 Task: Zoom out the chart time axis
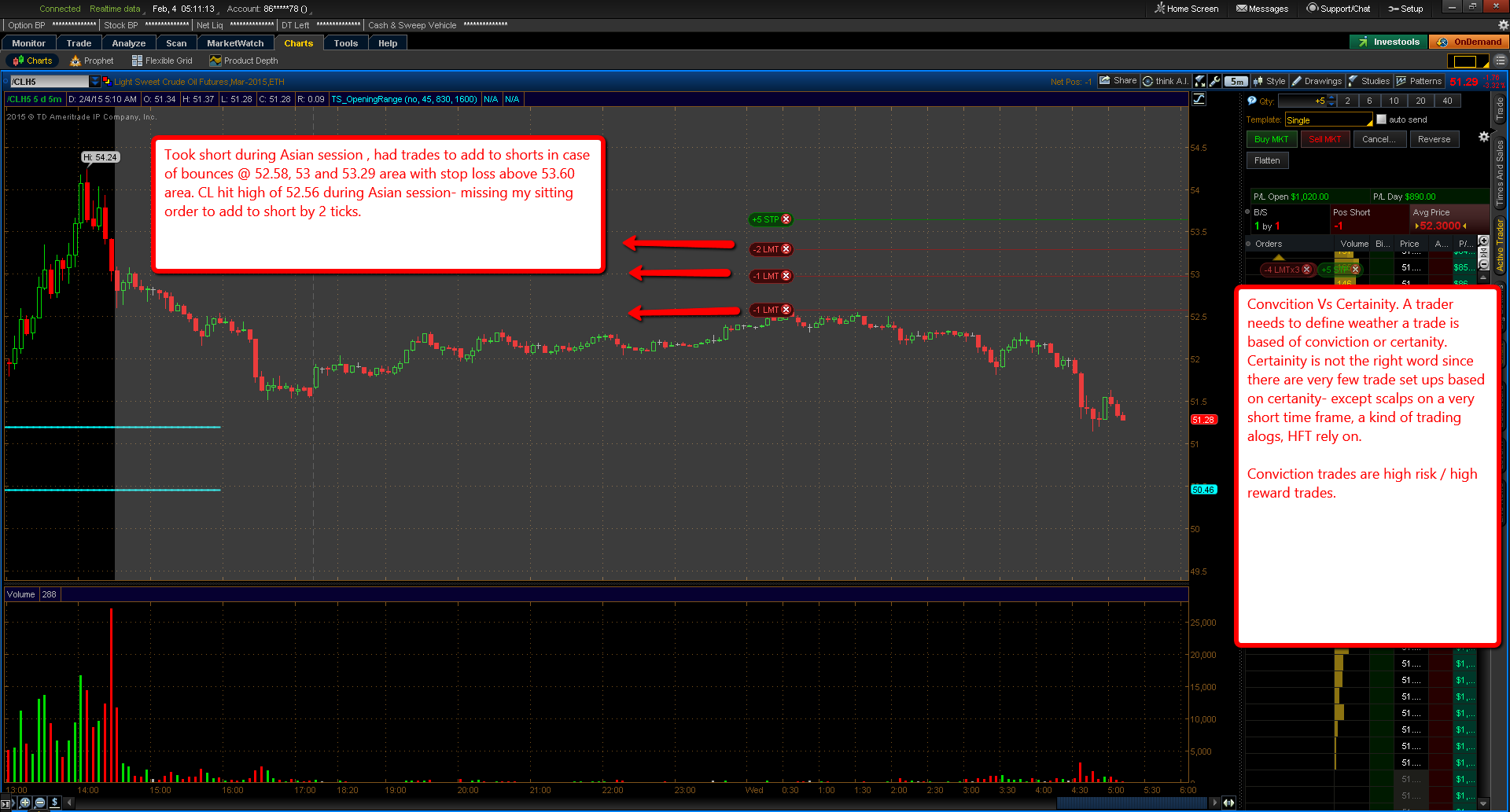coord(40,803)
